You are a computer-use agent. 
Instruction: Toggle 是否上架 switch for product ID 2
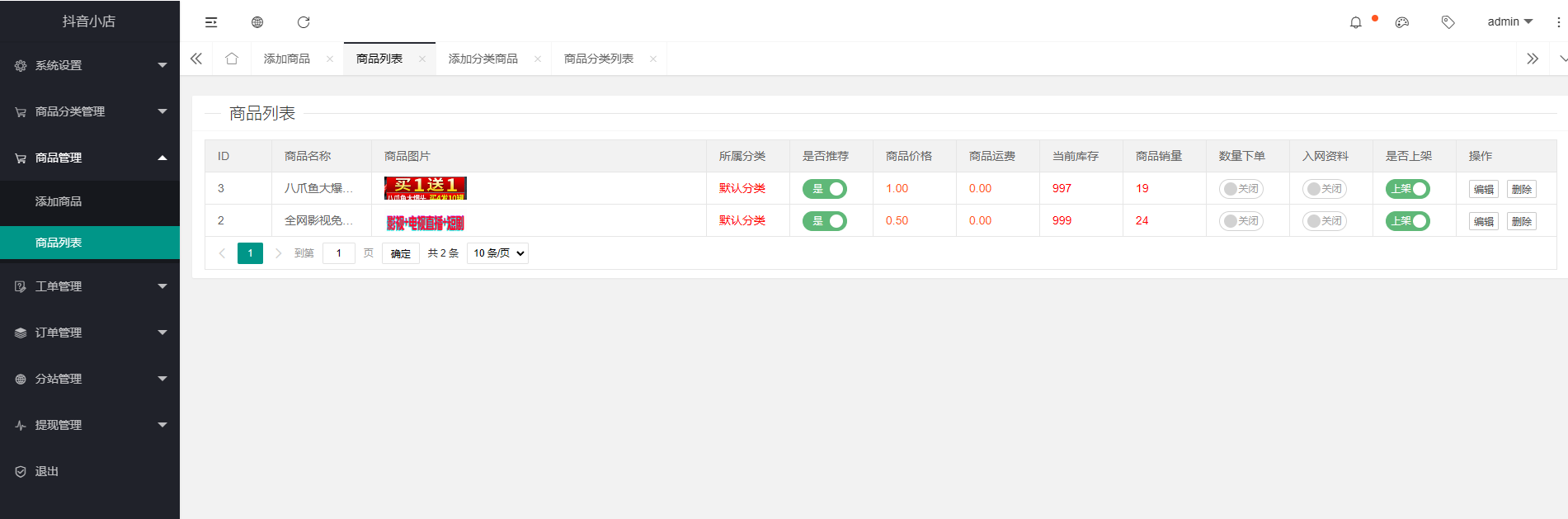1407,221
